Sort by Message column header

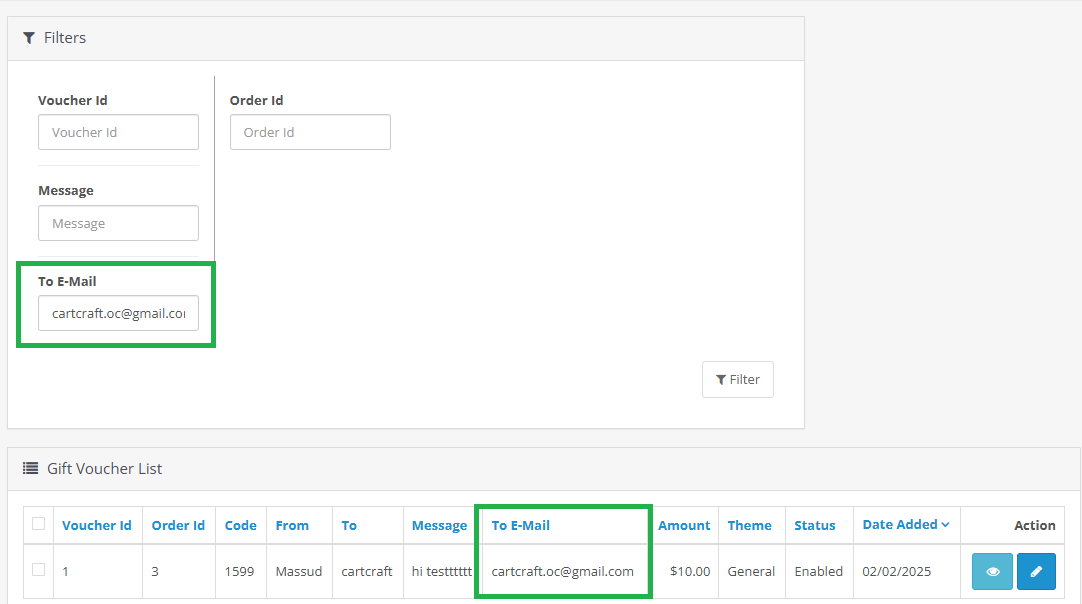(439, 526)
